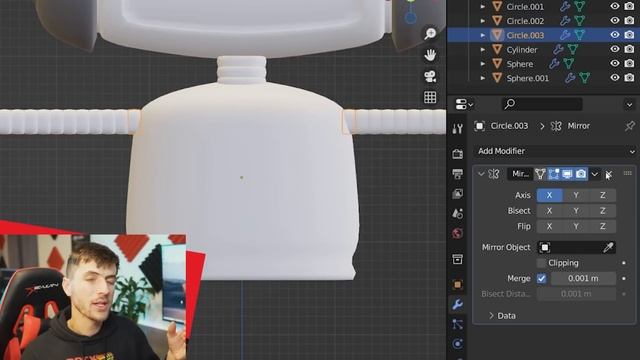Hide Circle.001 with its eye icon
Viewport: 640px width, 360px height.
[x=615, y=7]
